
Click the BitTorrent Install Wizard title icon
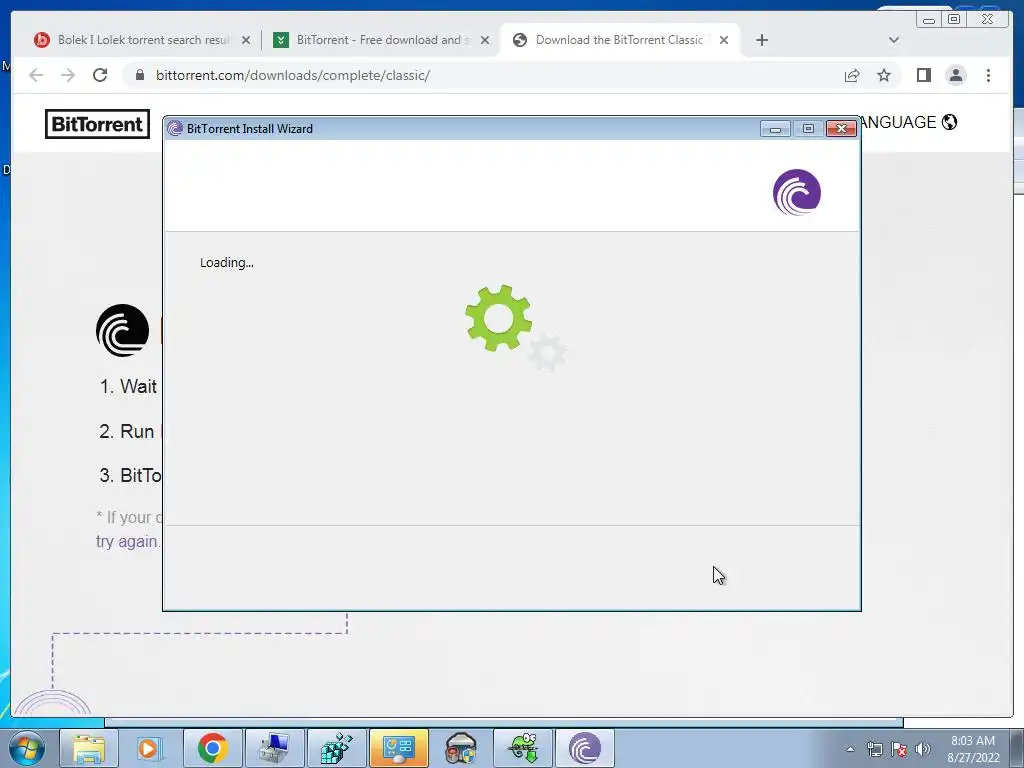[174, 129]
